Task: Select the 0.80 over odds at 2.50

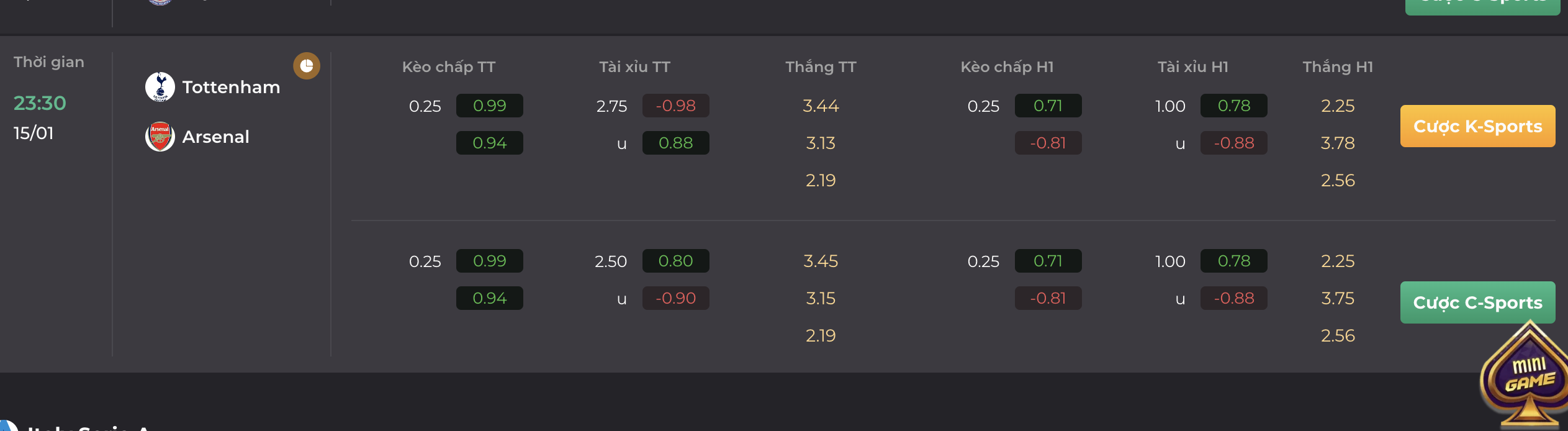Action: [x=676, y=261]
